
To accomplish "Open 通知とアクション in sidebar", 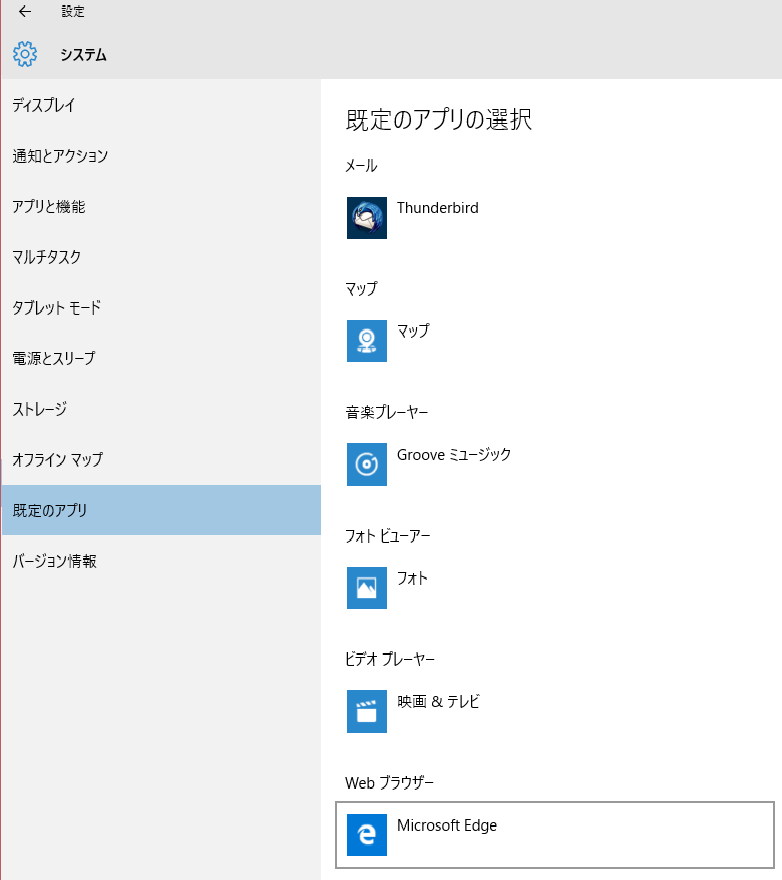I will click(161, 156).
